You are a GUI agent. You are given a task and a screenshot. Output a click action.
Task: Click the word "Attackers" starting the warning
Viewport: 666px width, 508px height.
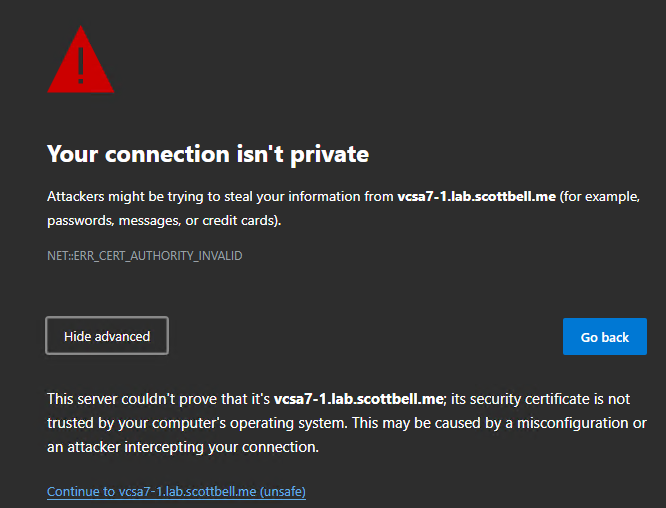click(x=78, y=197)
